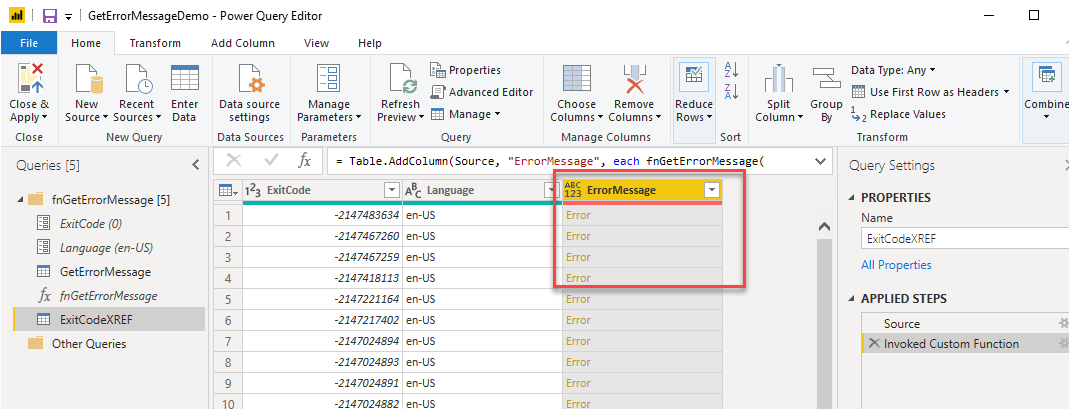Expand the formula bar
1069x409 pixels.
[820, 161]
